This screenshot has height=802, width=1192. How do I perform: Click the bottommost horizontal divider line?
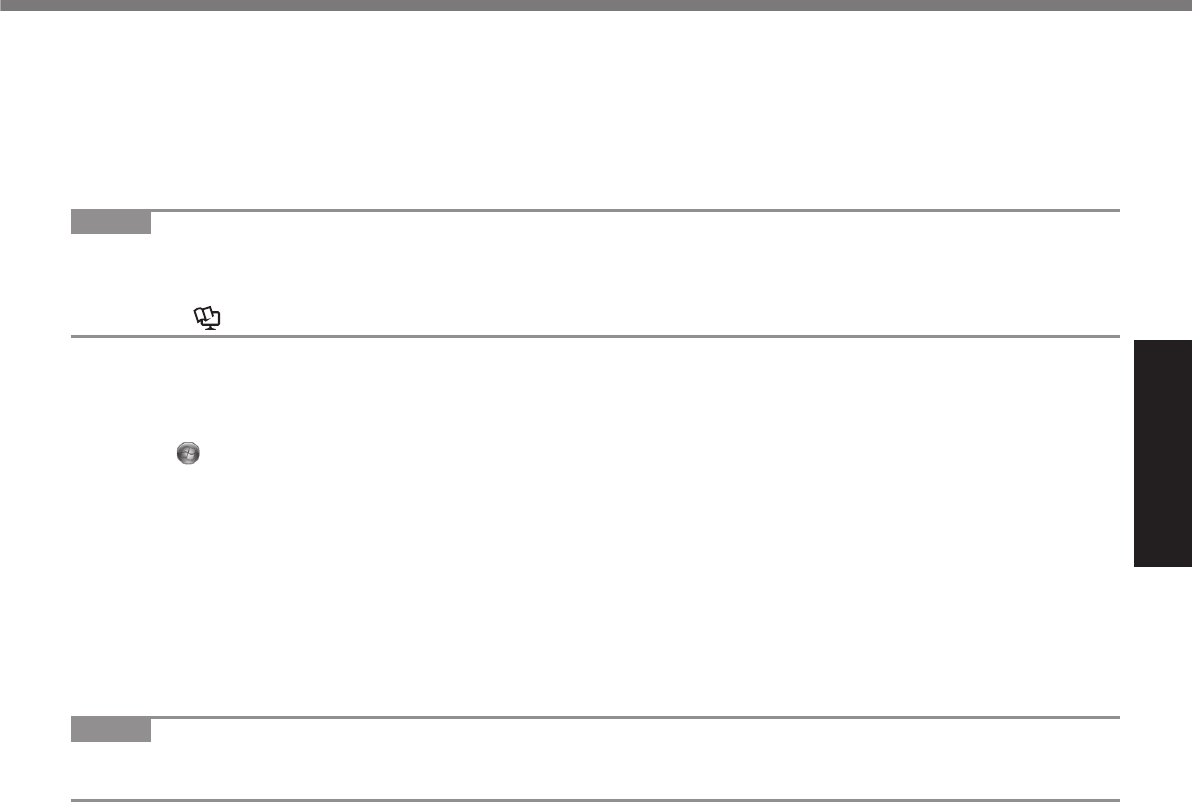[x=596, y=799]
